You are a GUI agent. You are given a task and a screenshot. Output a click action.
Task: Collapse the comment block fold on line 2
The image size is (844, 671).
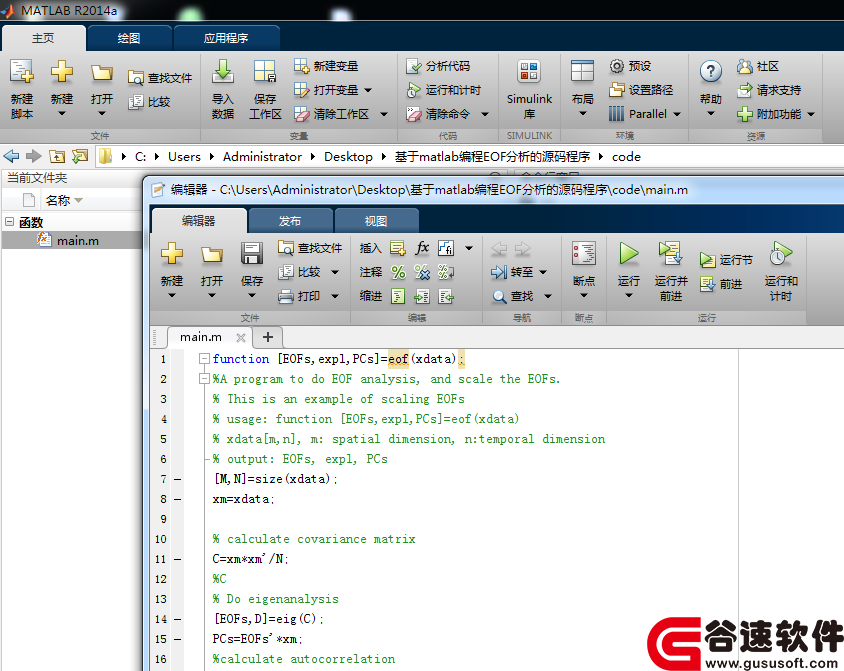coord(204,379)
